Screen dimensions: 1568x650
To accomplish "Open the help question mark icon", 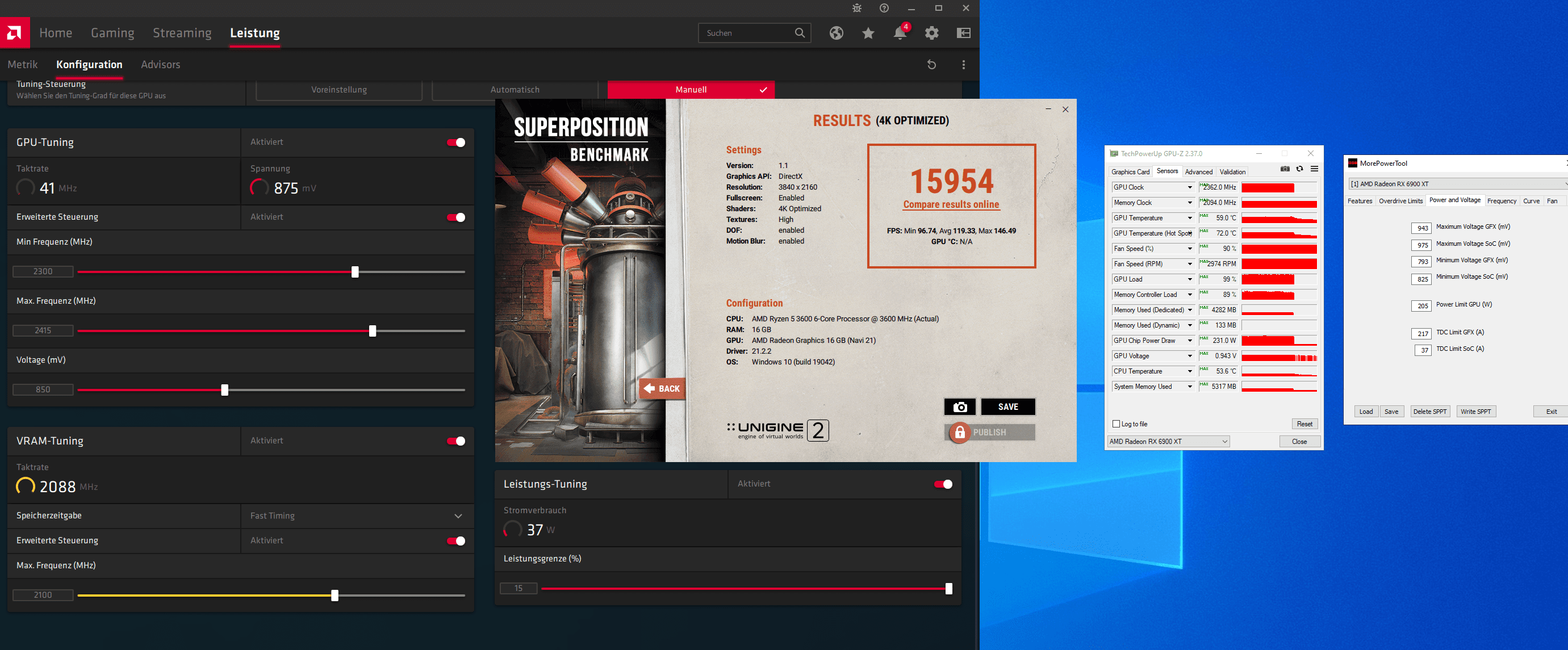I will [884, 8].
